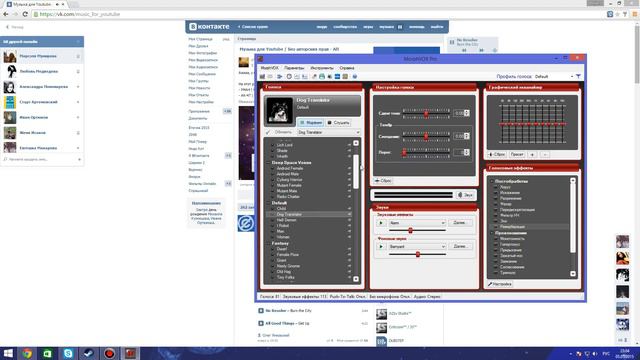Toggle the Морфинг button
Image resolution: width=640 pixels, height=360 pixels.
click(x=311, y=122)
